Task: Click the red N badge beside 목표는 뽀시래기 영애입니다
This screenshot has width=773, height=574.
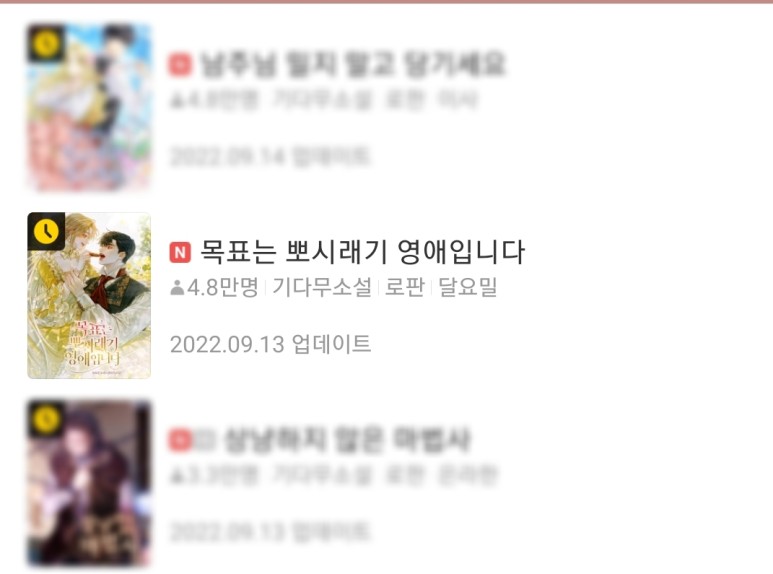Action: coord(180,252)
